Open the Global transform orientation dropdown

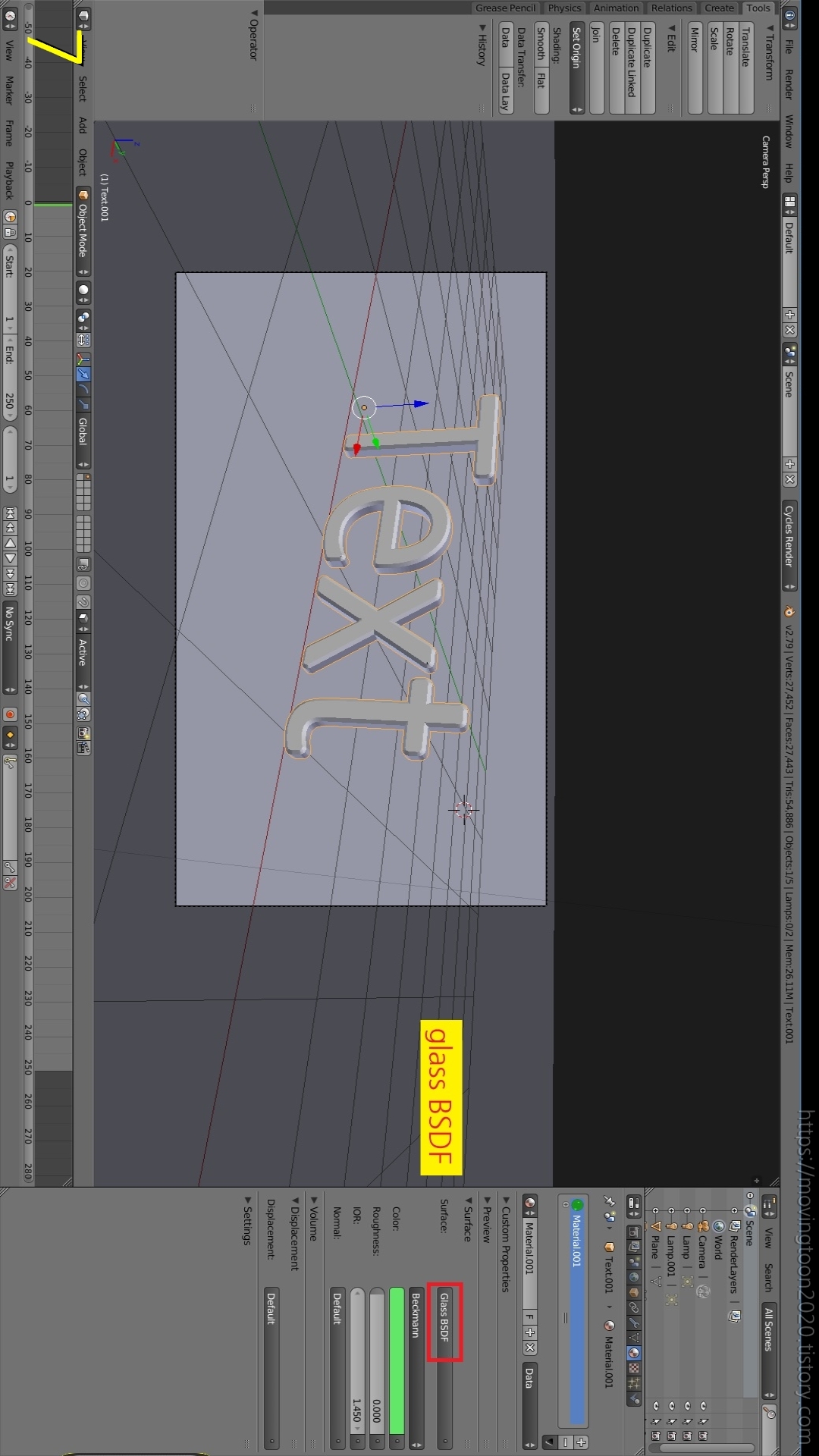point(83,441)
